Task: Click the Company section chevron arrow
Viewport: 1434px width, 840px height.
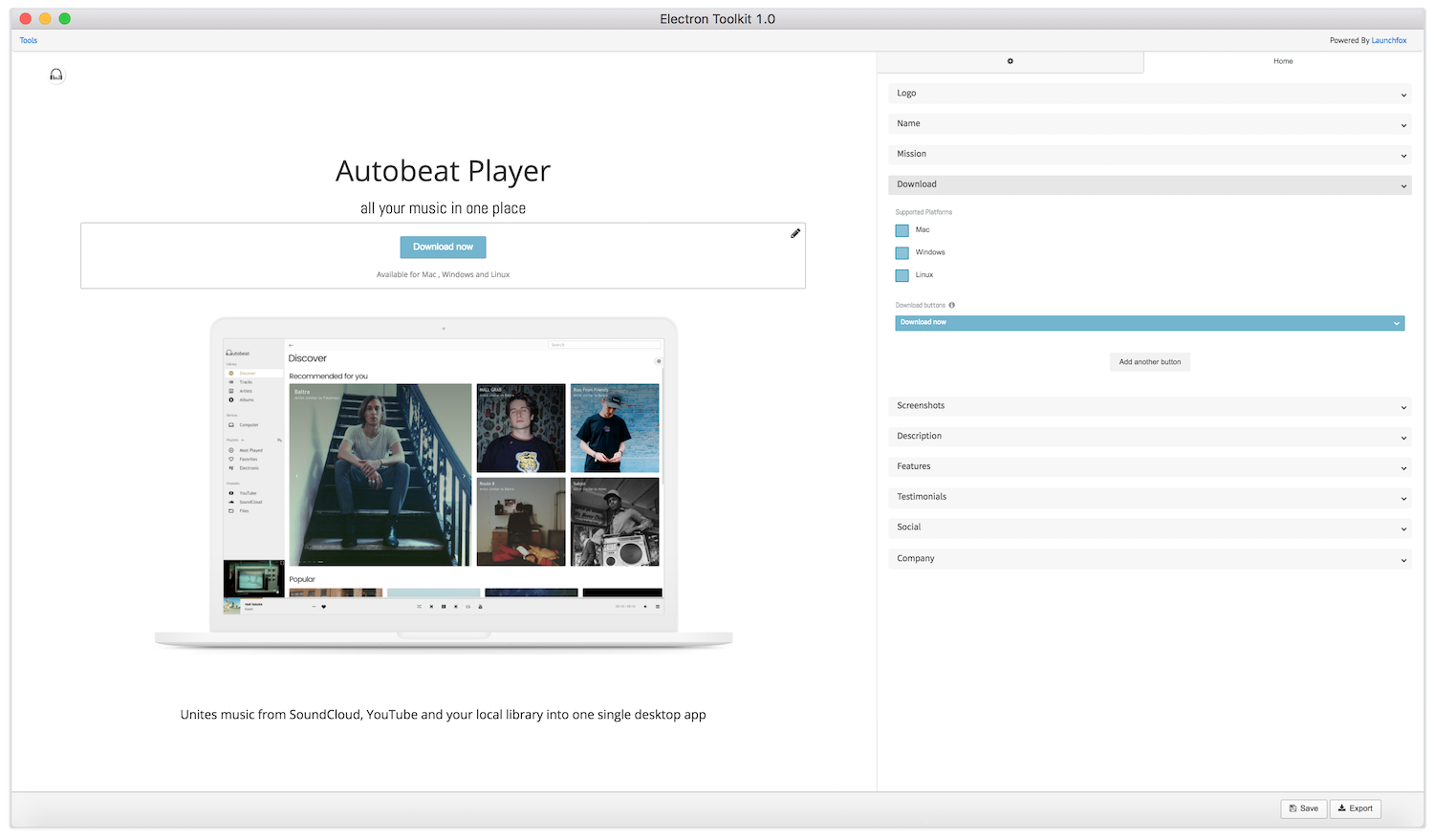Action: pyautogui.click(x=1403, y=560)
